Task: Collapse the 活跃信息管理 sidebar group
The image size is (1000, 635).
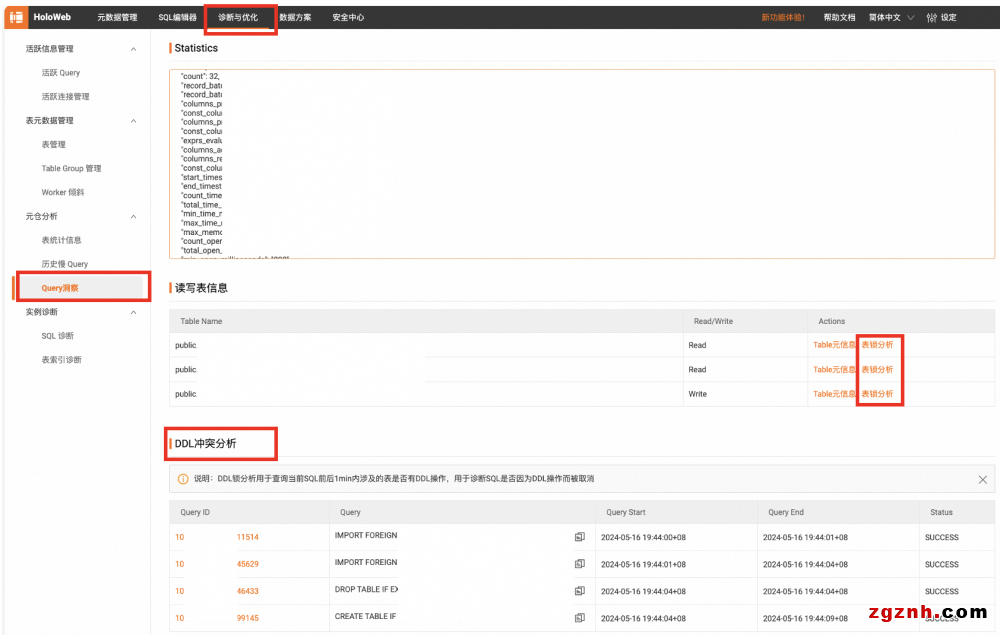Action: [x=134, y=49]
